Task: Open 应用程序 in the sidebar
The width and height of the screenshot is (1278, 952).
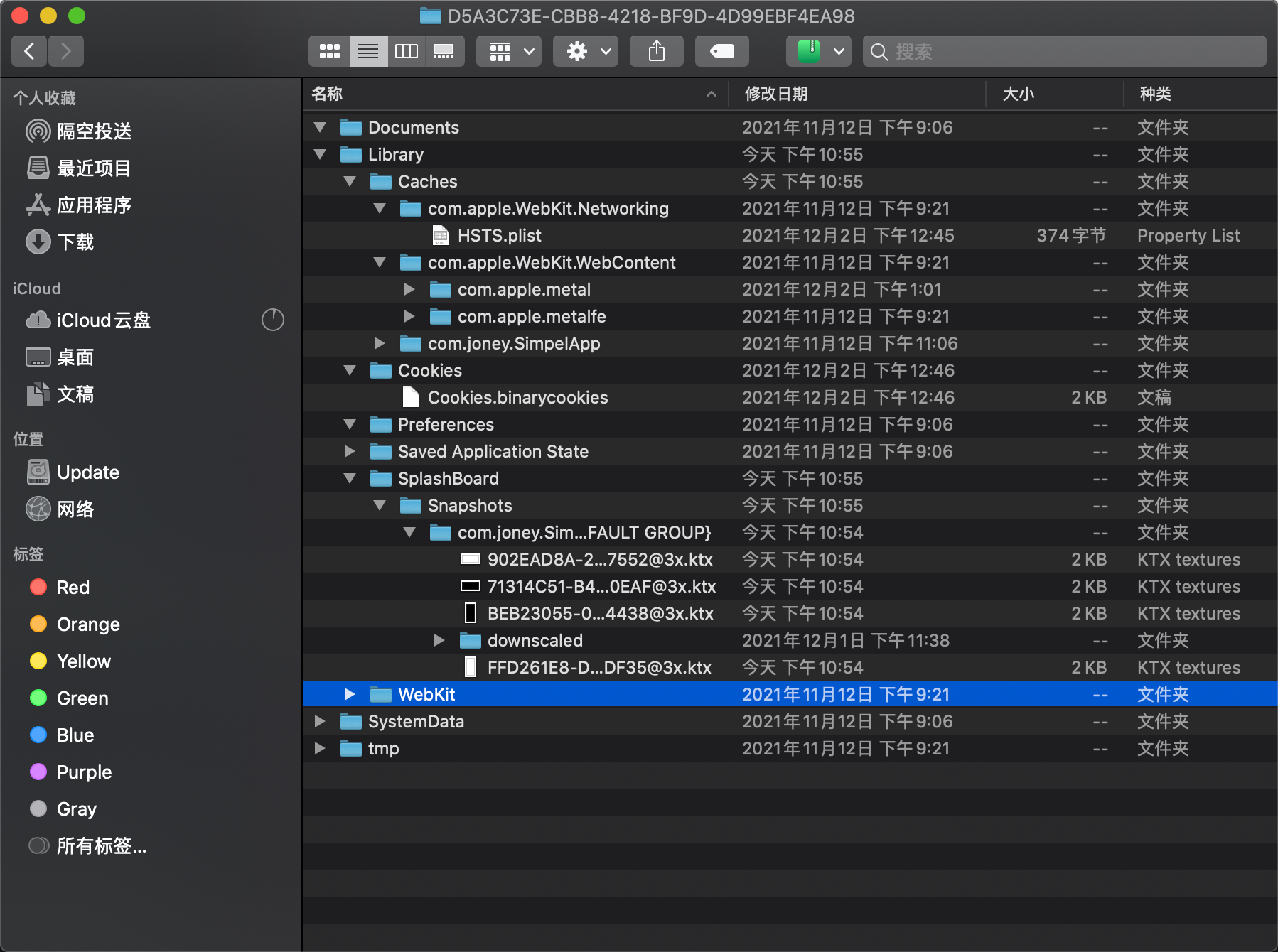Action: point(93,205)
